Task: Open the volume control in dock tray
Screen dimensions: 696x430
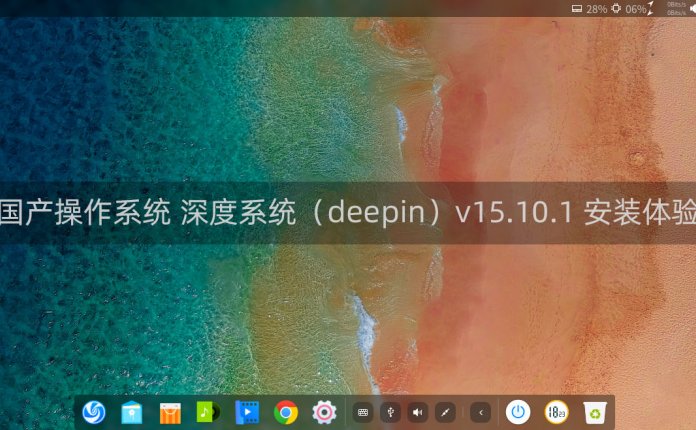Action: 418,412
